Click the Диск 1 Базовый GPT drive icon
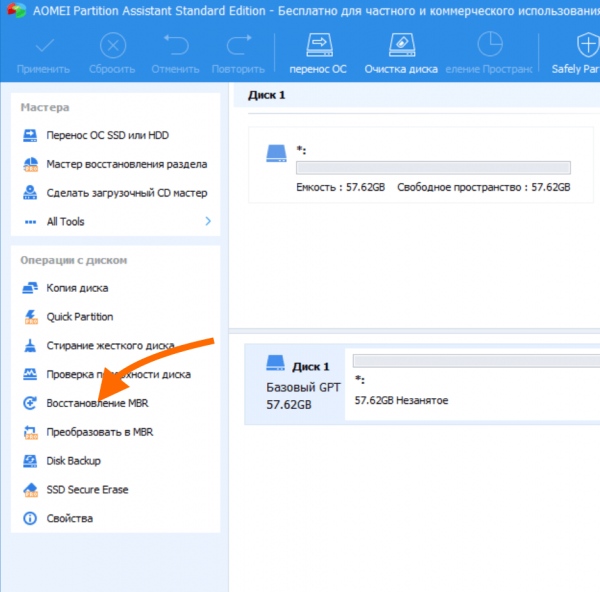Viewport: 600px width, 592px height. (276, 363)
